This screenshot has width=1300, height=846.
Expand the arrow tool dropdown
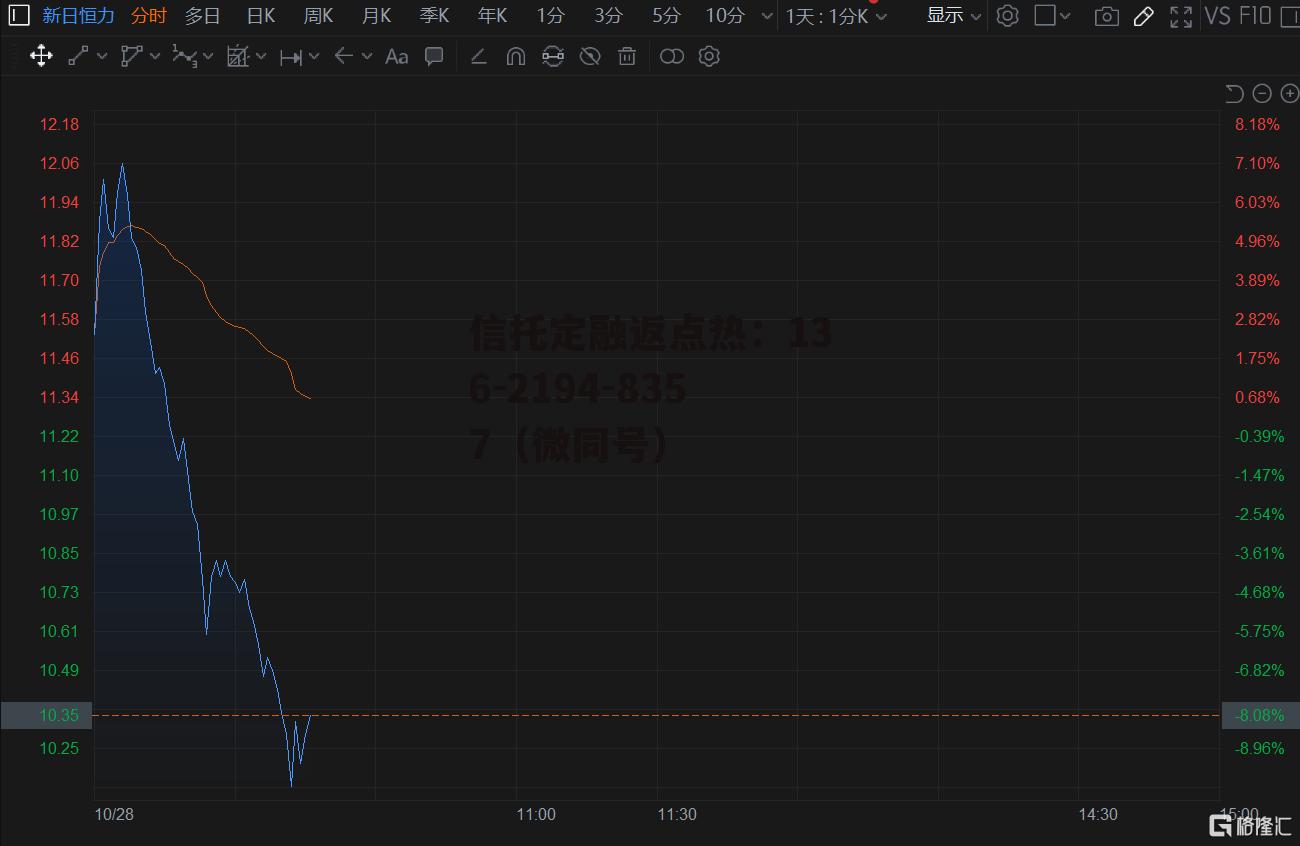367,57
